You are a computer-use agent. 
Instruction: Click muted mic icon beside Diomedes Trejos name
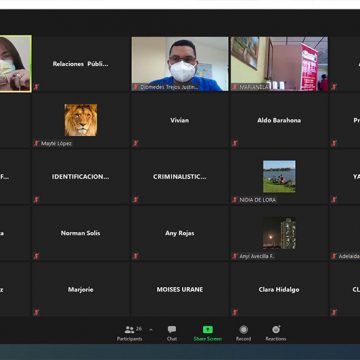coord(136,87)
